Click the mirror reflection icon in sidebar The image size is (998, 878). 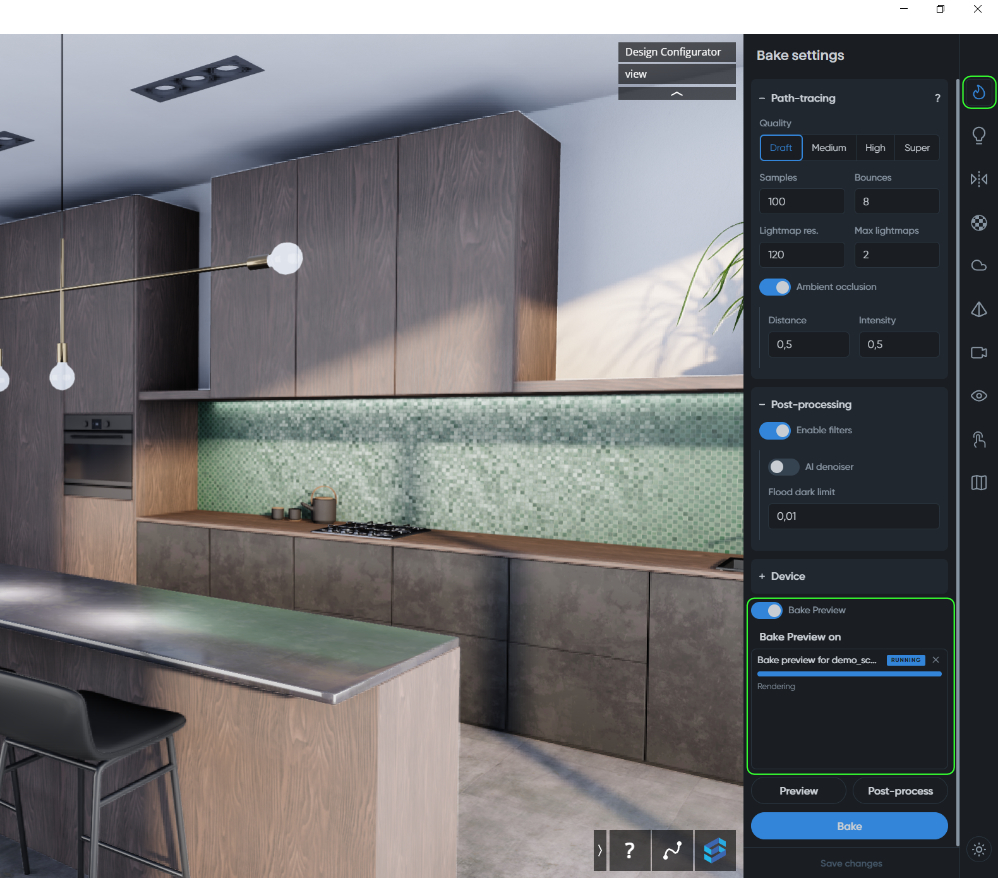(979, 179)
